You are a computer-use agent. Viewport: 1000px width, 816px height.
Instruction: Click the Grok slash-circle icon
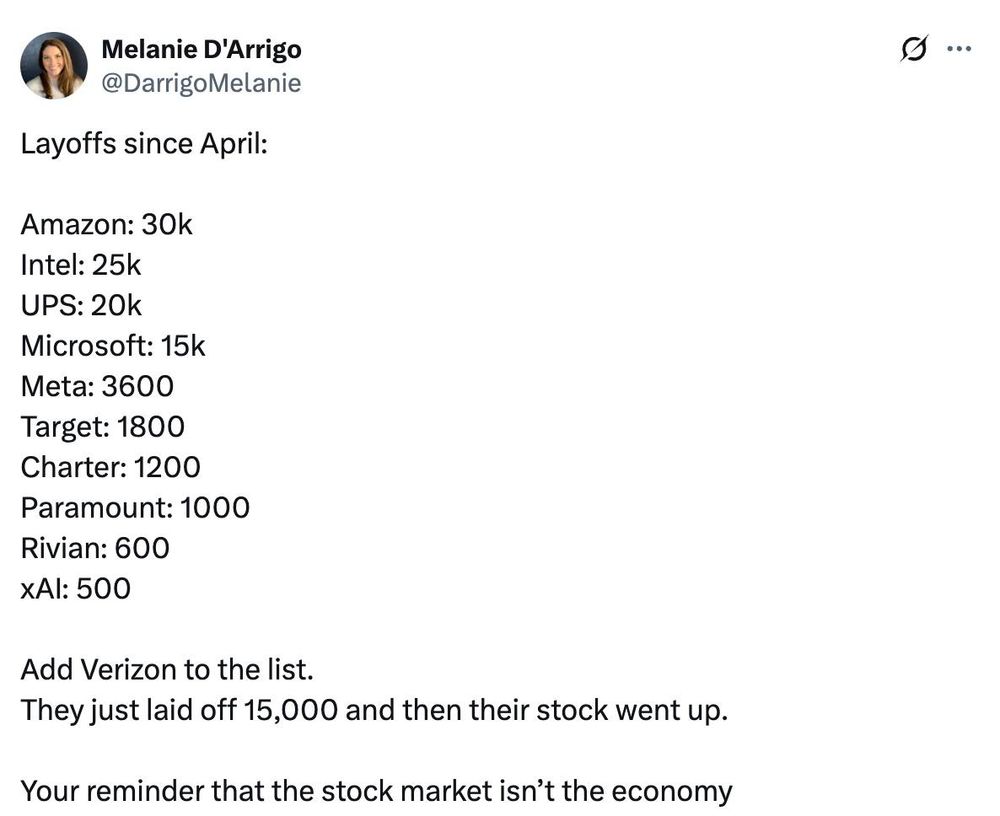(914, 48)
